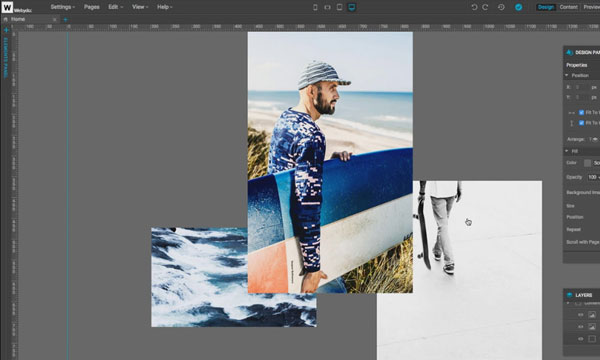Collapse the Position section in Properties
This screenshot has width=600, height=360.
[567, 75]
